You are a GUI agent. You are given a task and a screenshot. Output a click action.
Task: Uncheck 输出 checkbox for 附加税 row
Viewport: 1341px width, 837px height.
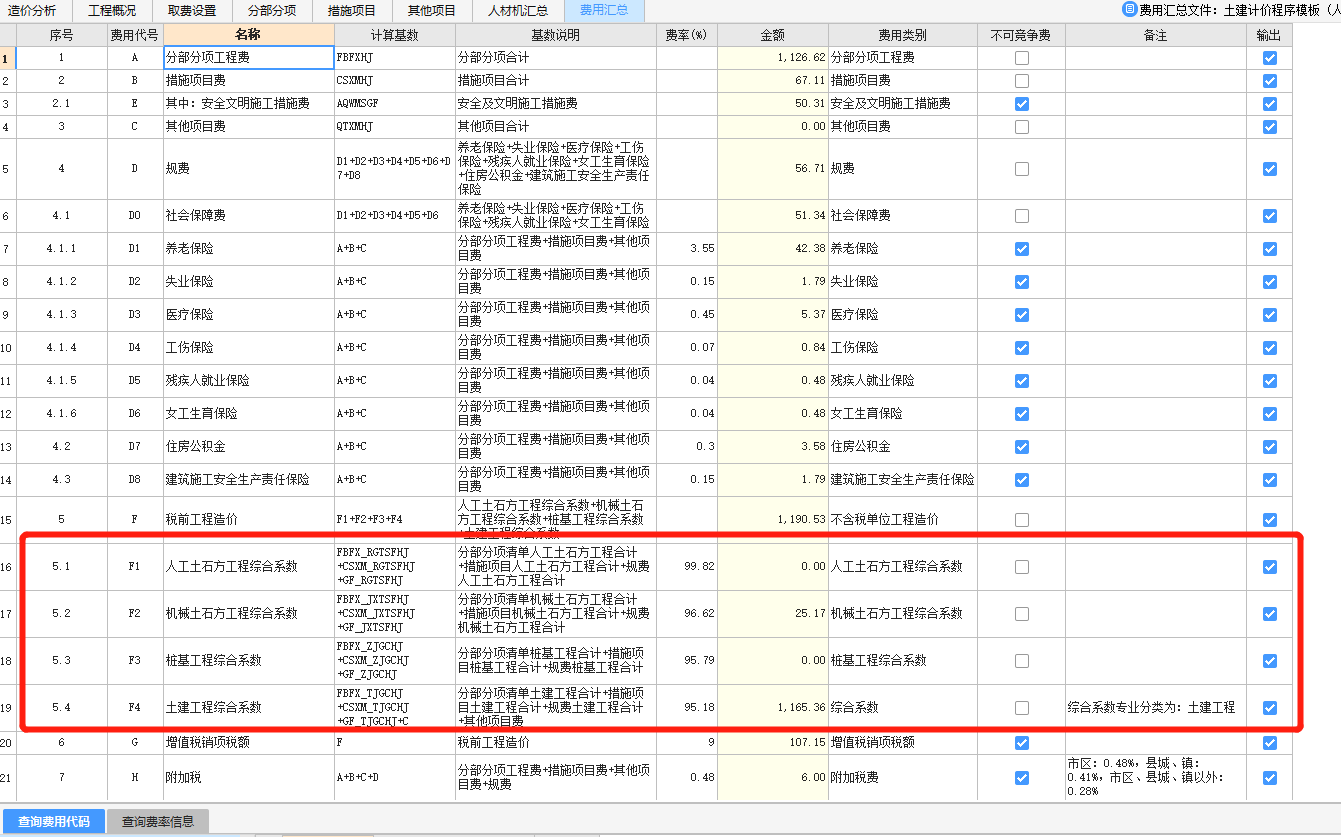pyautogui.click(x=1269, y=777)
